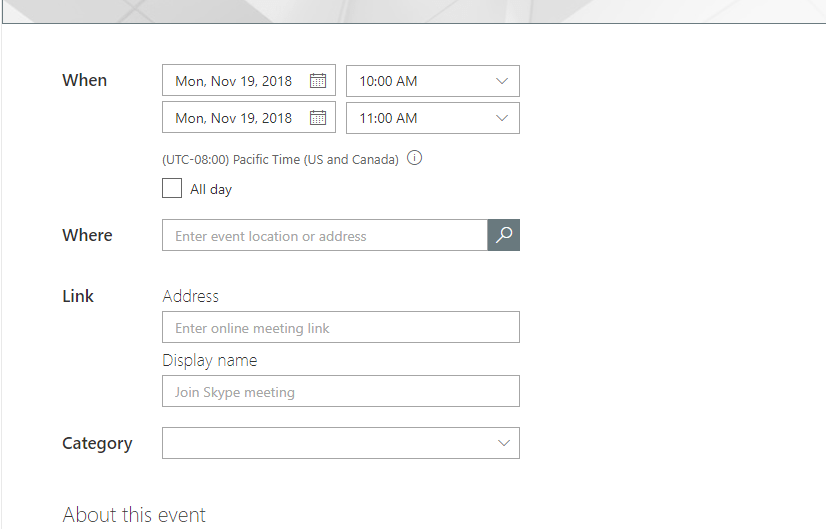Open the start date calendar picker icon
This screenshot has width=826, height=529.
coord(318,81)
